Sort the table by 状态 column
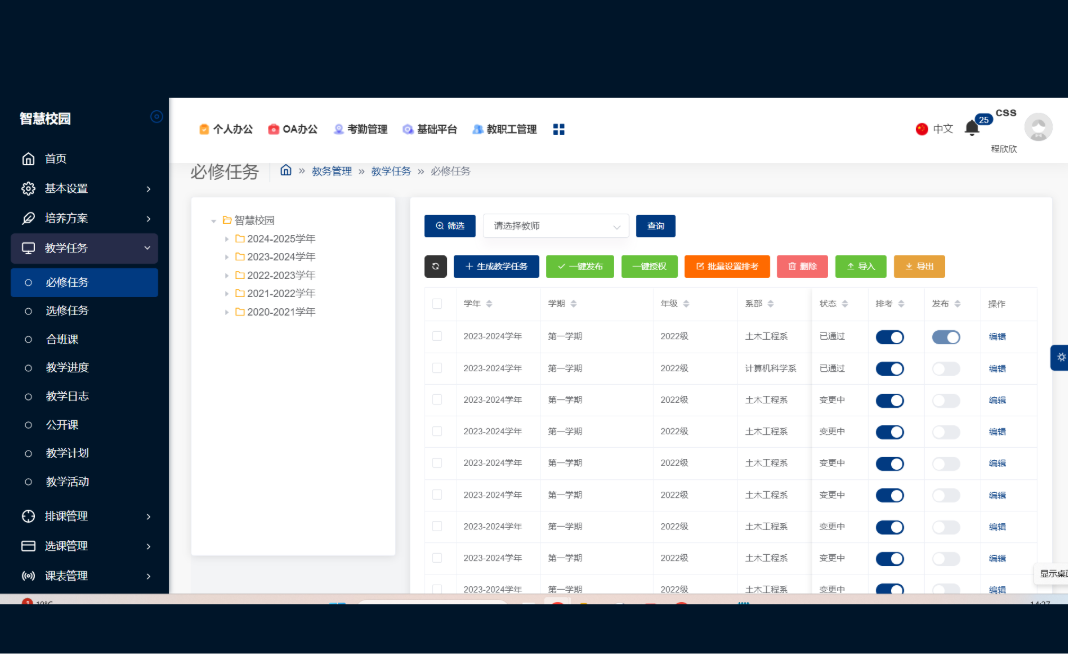 (845, 304)
